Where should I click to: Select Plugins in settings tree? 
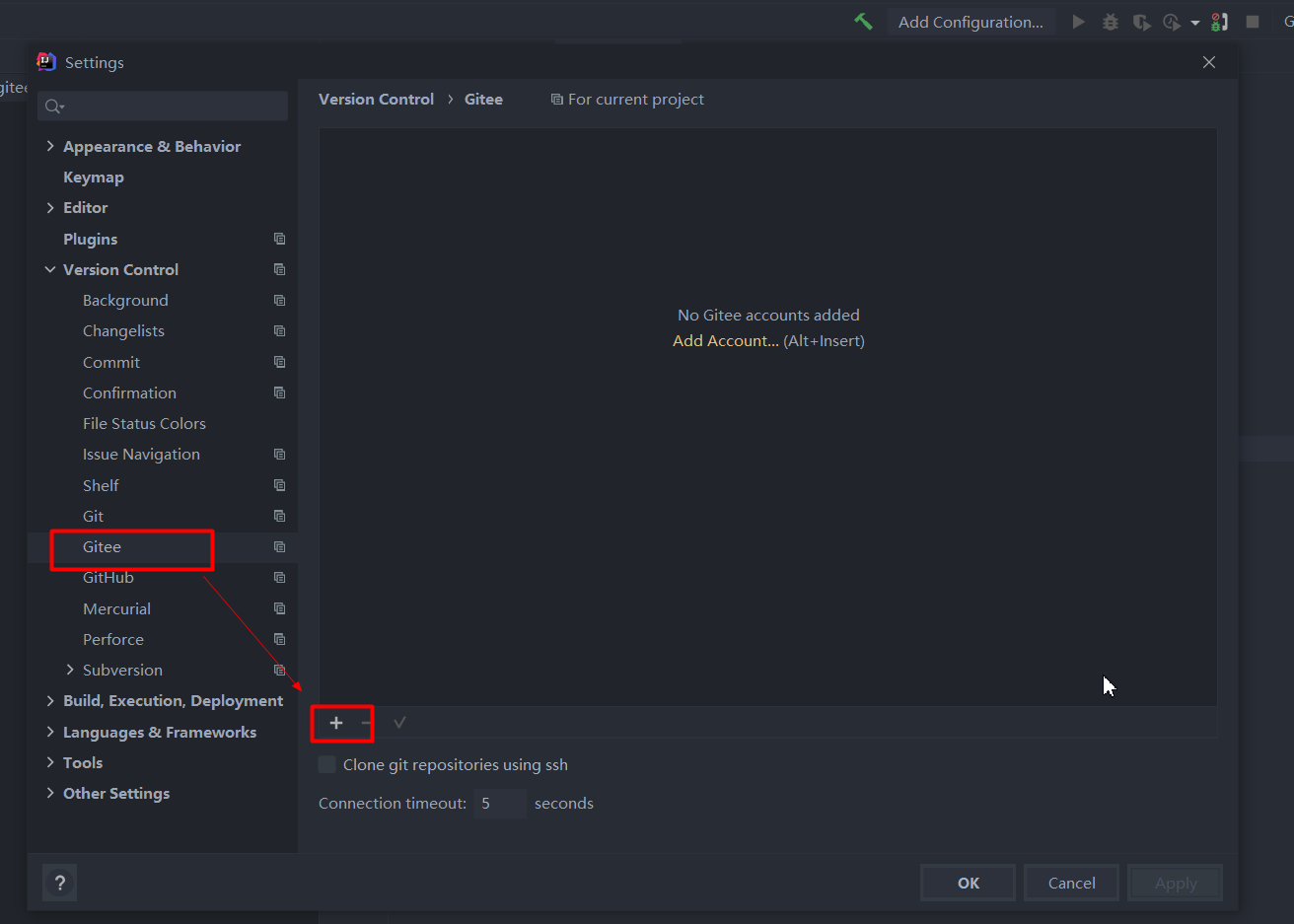pyautogui.click(x=90, y=239)
